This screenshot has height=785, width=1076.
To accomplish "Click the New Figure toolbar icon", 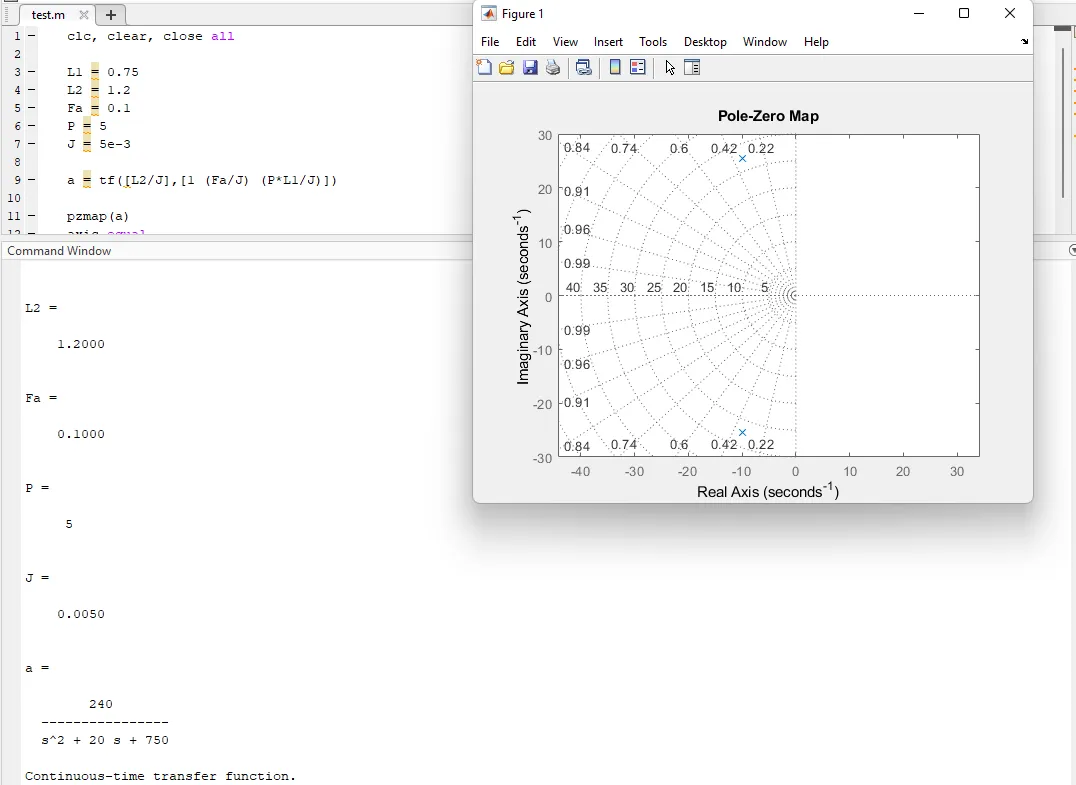I will pyautogui.click(x=485, y=68).
